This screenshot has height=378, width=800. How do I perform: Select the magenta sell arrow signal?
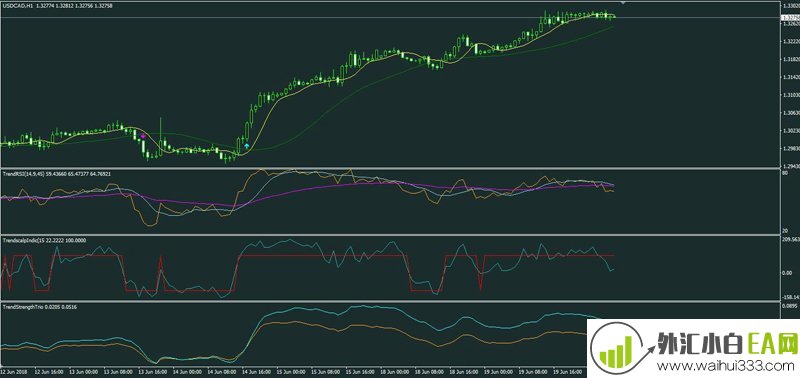[x=143, y=136]
